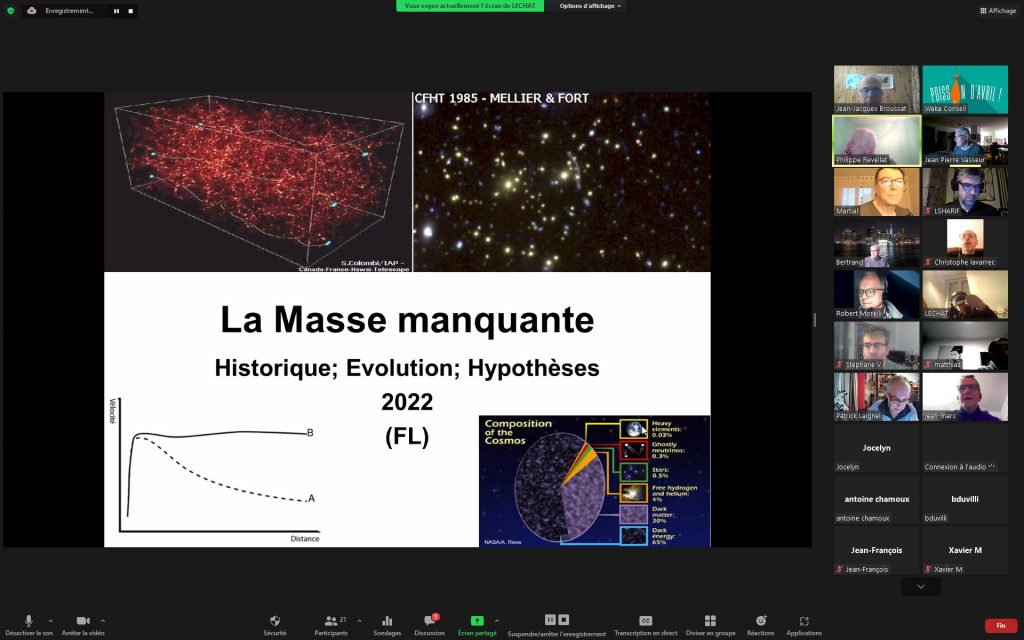Select the jean-marc video tile
This screenshot has width=1024, height=640.
coord(965,397)
